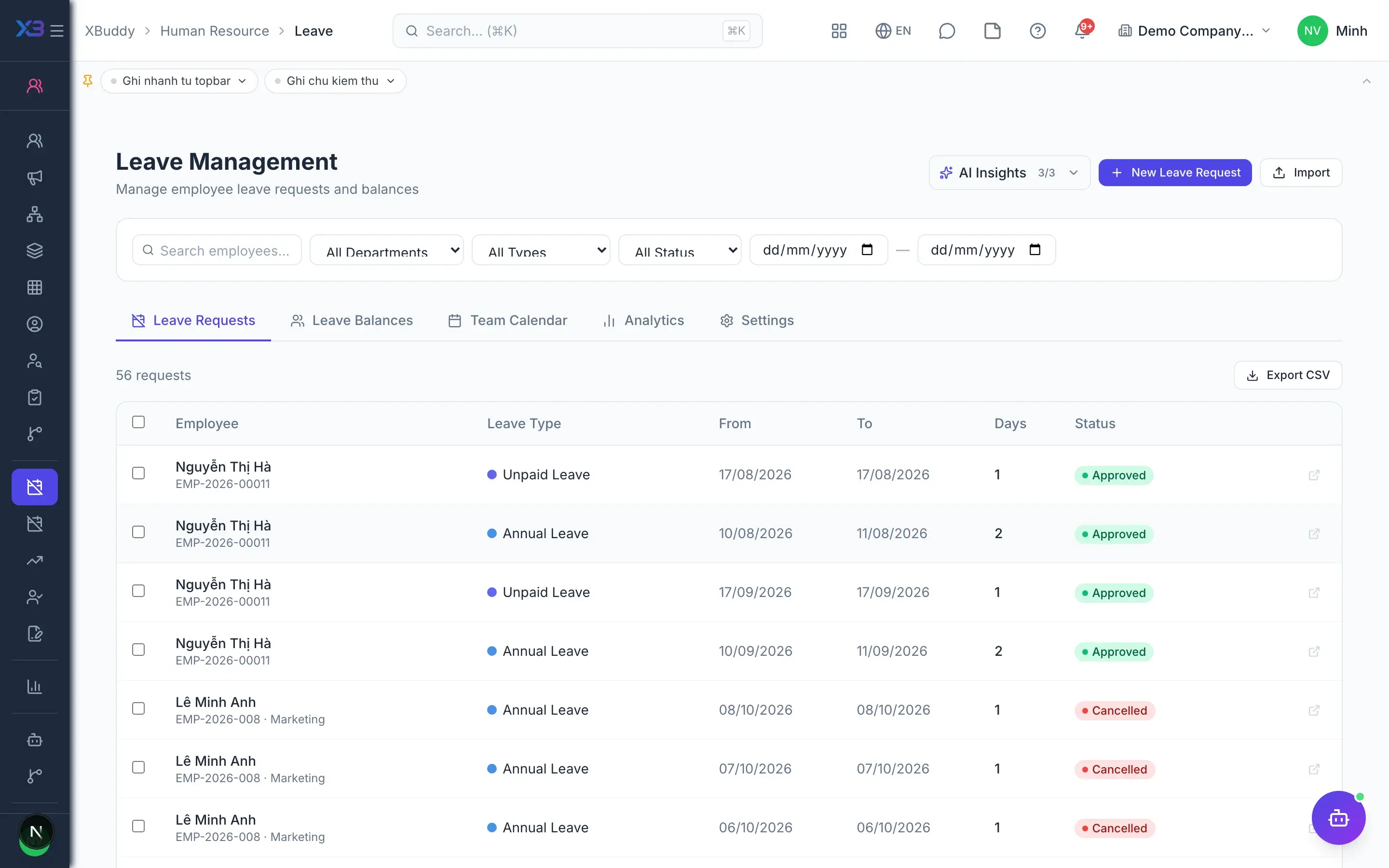Open the Demo Company switcher dropdown

(x=1195, y=31)
